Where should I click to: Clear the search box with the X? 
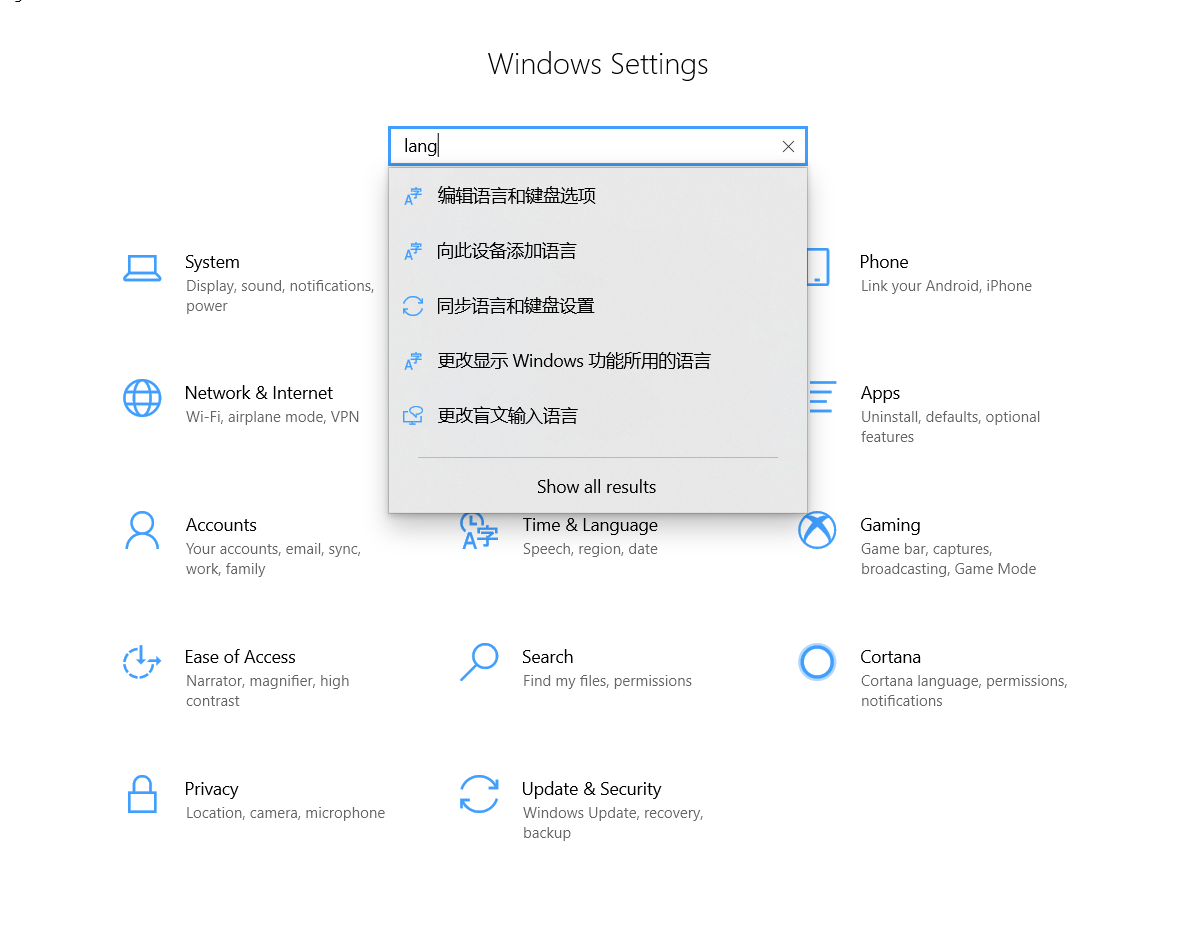(788, 147)
